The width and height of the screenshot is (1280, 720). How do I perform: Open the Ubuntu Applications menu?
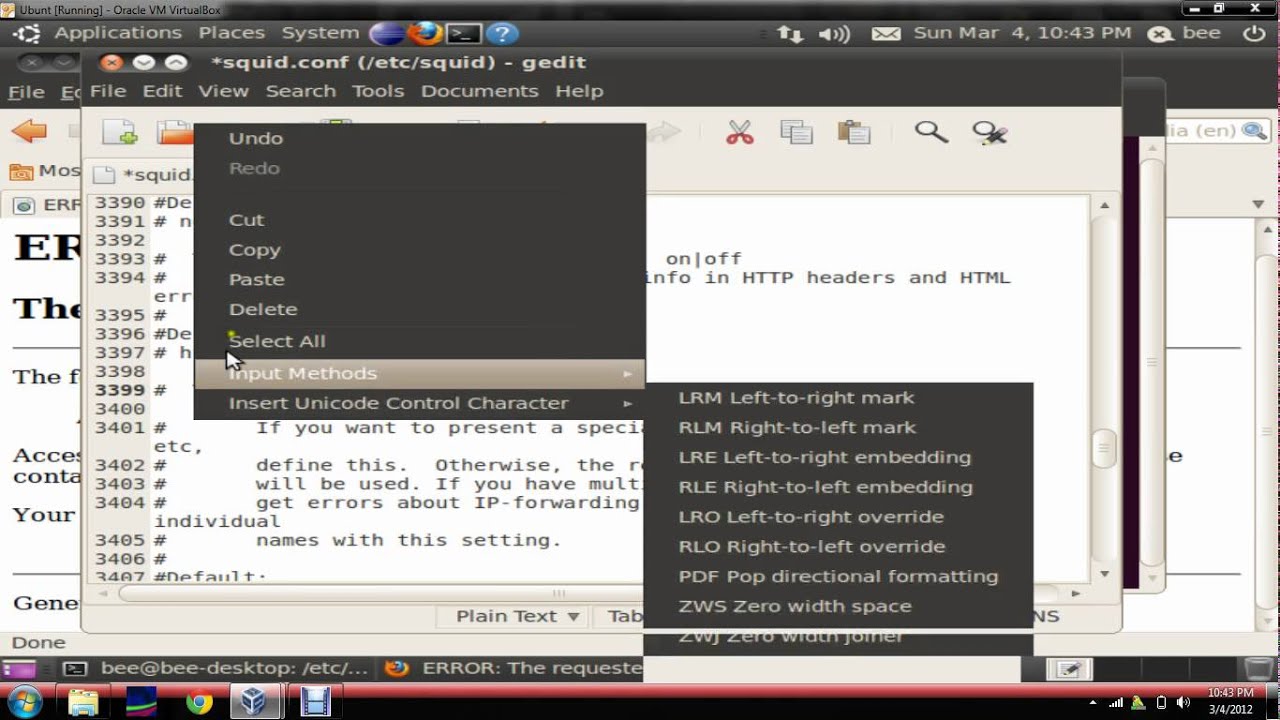118,33
